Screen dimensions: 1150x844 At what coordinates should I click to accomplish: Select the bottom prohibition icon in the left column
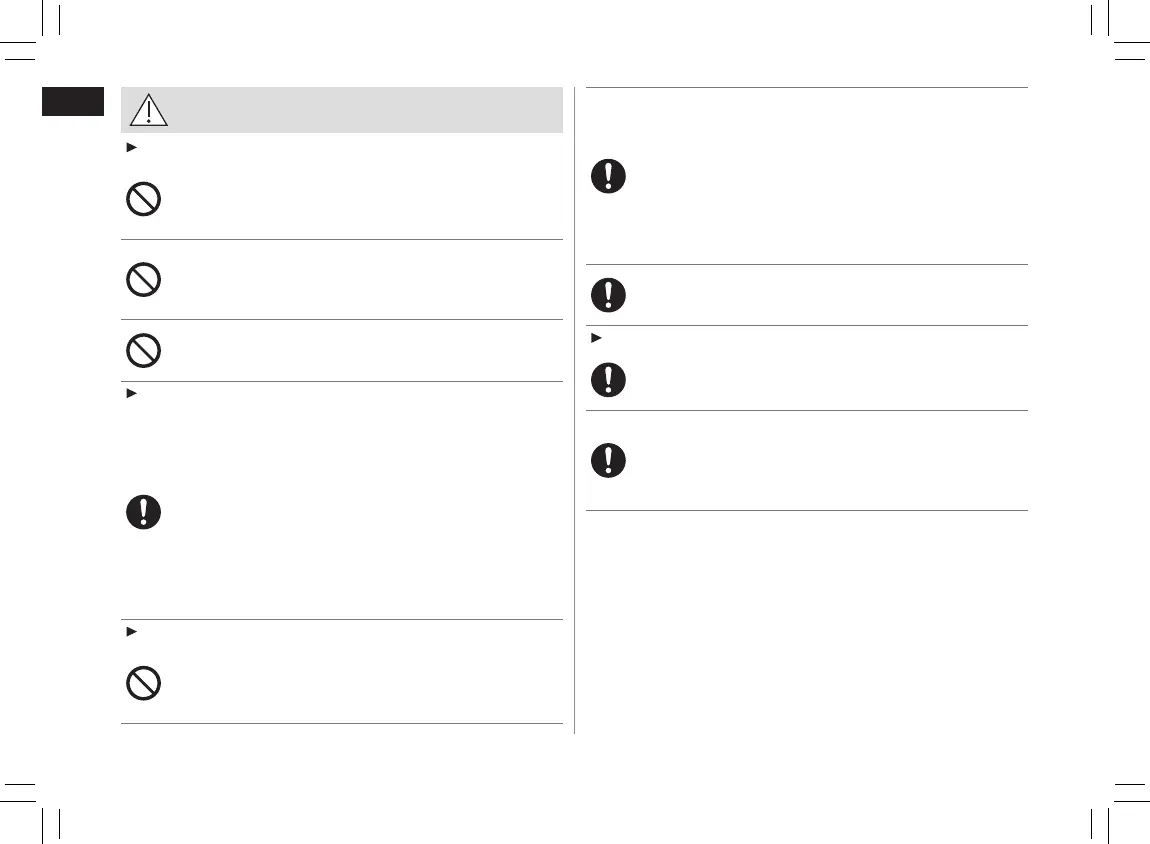point(143,683)
